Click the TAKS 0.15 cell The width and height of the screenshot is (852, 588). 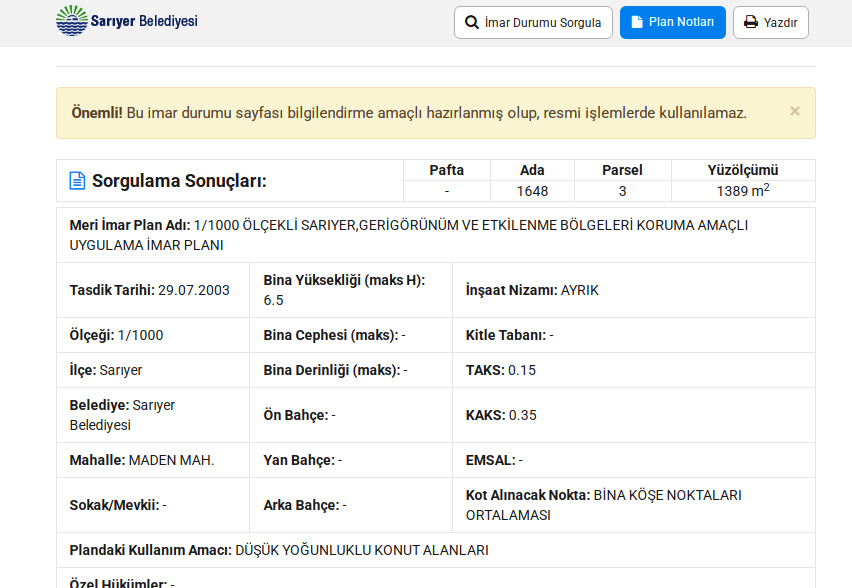click(634, 370)
